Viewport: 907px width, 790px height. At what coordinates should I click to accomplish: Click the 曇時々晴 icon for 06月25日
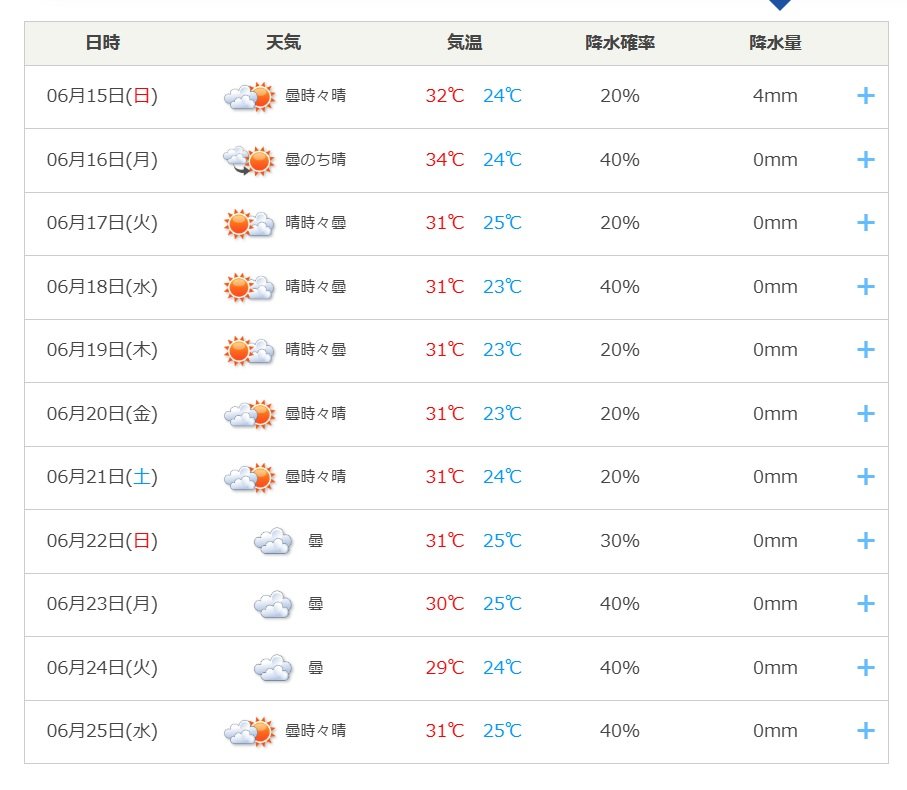(x=249, y=732)
